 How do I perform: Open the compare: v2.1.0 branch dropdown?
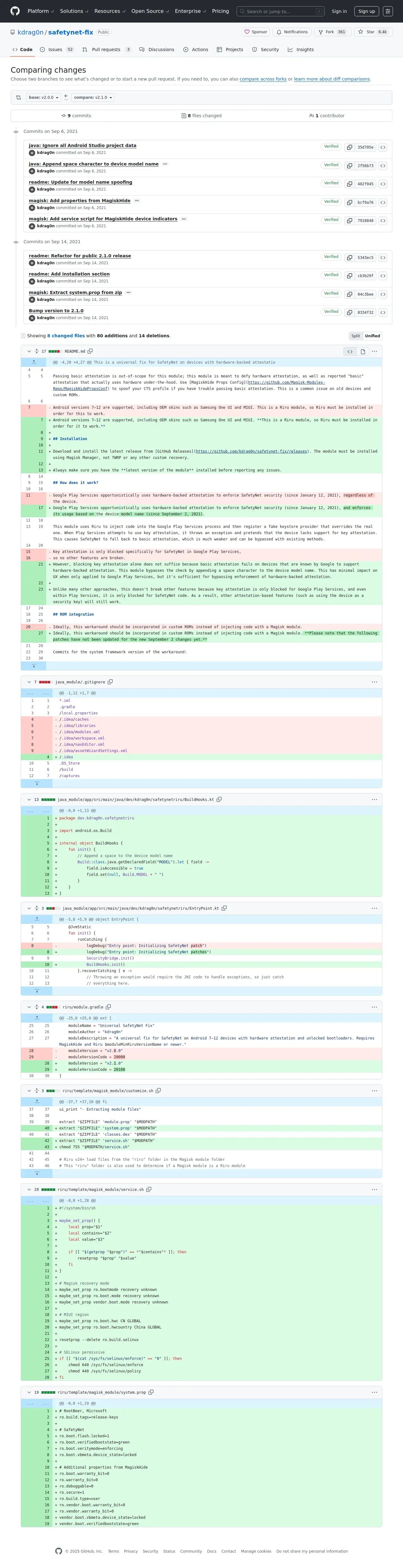(93, 97)
